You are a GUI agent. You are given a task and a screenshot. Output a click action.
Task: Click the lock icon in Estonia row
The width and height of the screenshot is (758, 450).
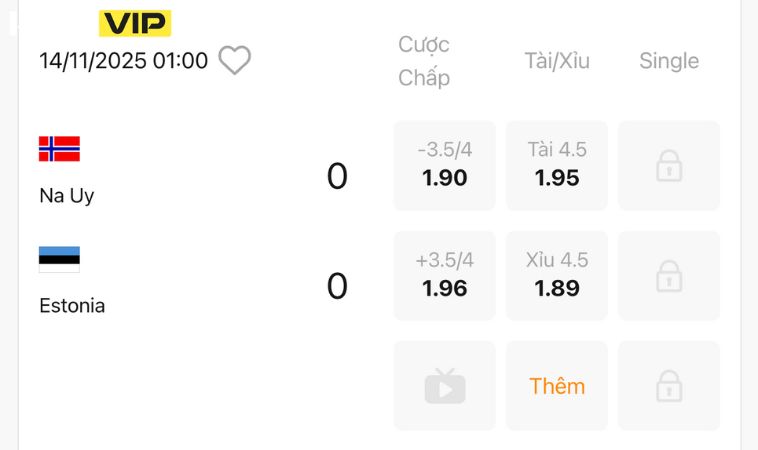click(668, 276)
